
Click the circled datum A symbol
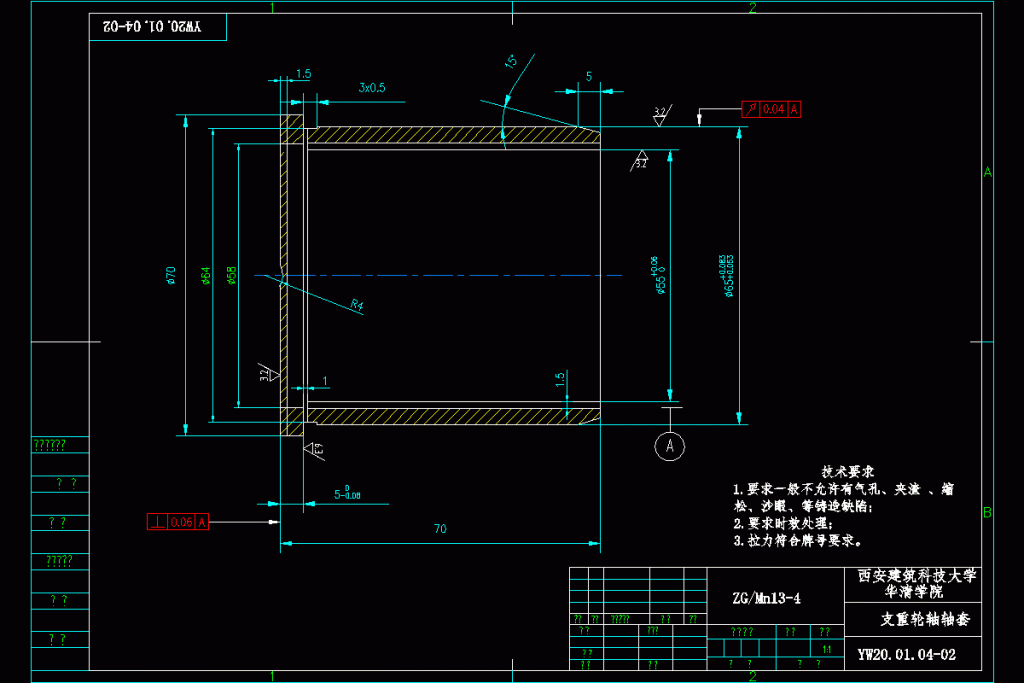tap(669, 446)
